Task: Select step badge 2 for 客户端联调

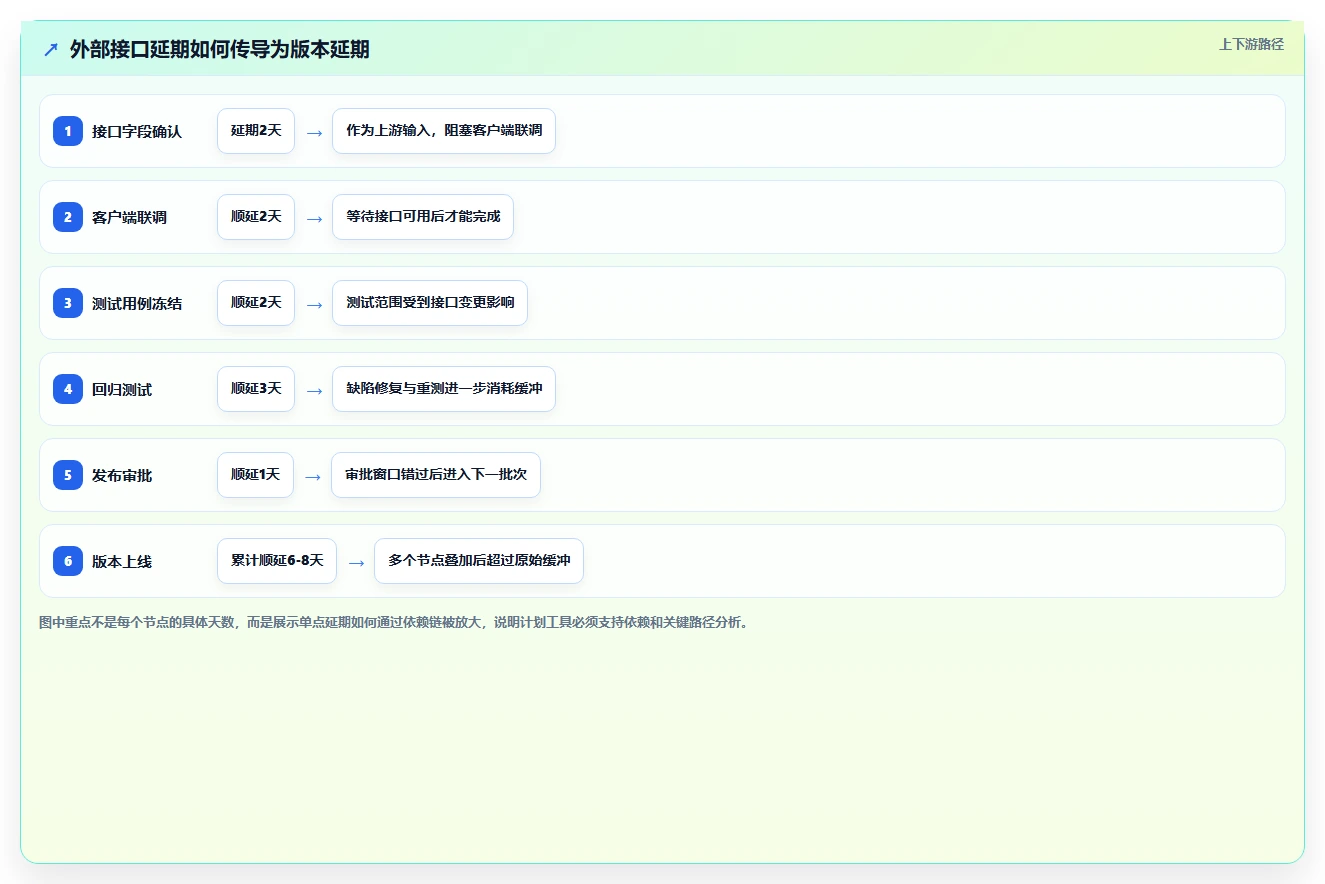Action: 68,217
